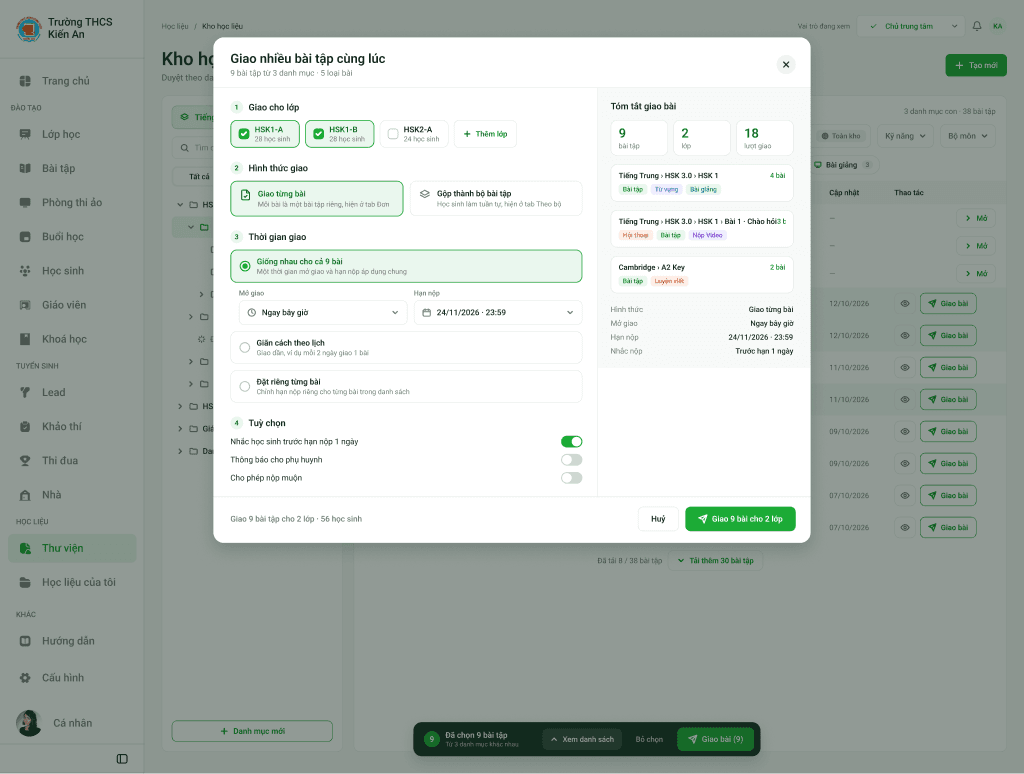Enable Thông báo cho phụ huynh switch

coord(571,460)
